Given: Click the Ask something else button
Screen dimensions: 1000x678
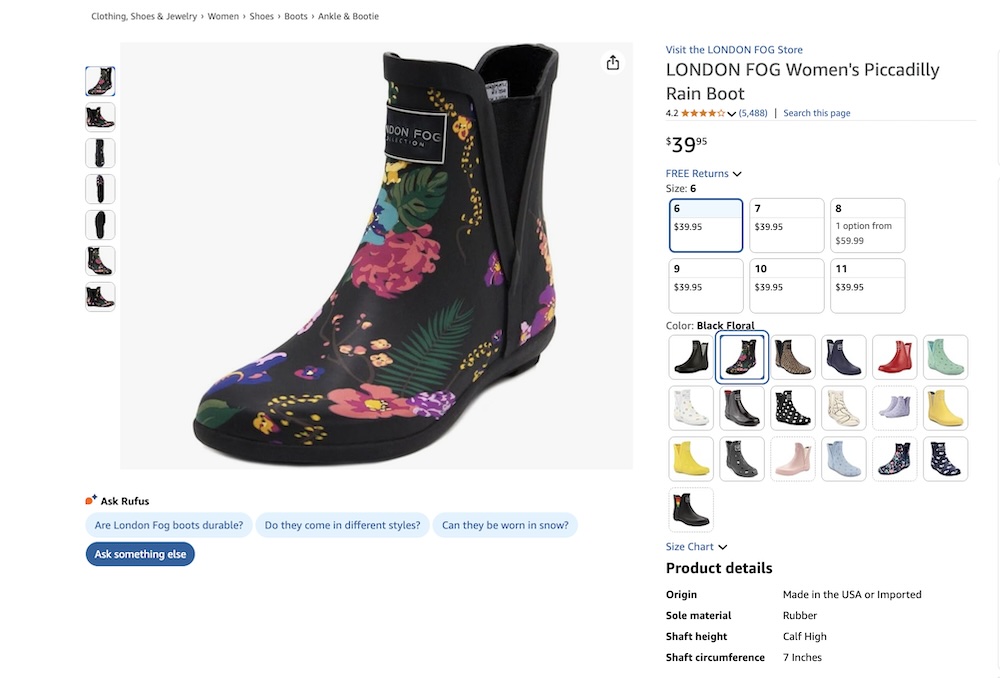Looking at the screenshot, I should [x=140, y=554].
